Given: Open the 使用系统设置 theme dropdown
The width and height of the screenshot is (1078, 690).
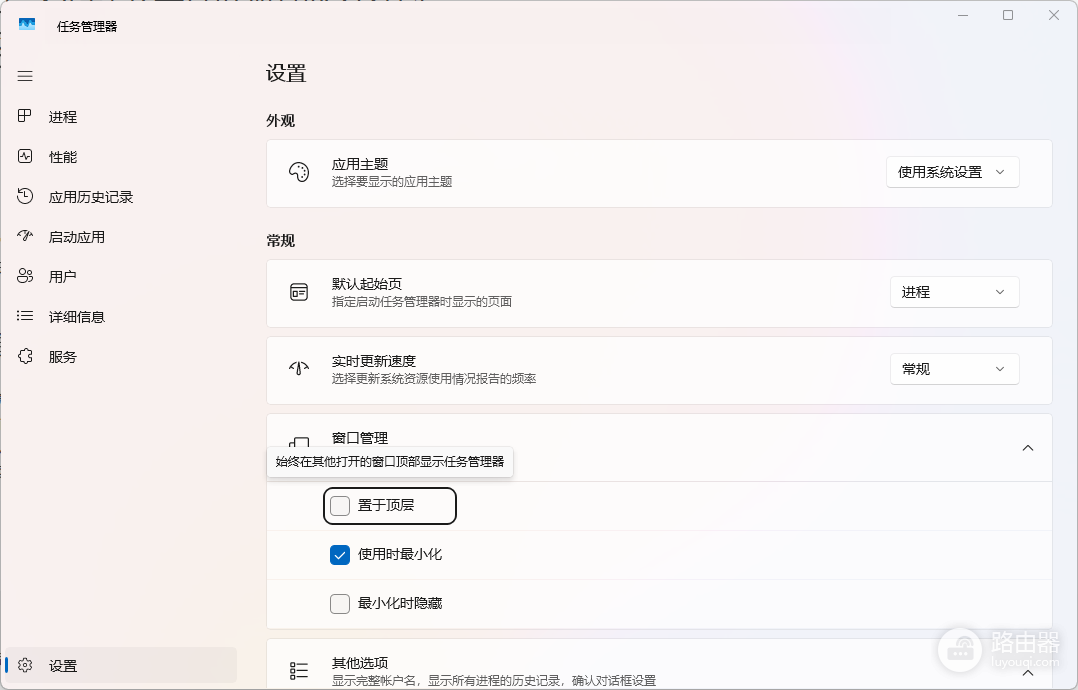Looking at the screenshot, I should pos(952,172).
